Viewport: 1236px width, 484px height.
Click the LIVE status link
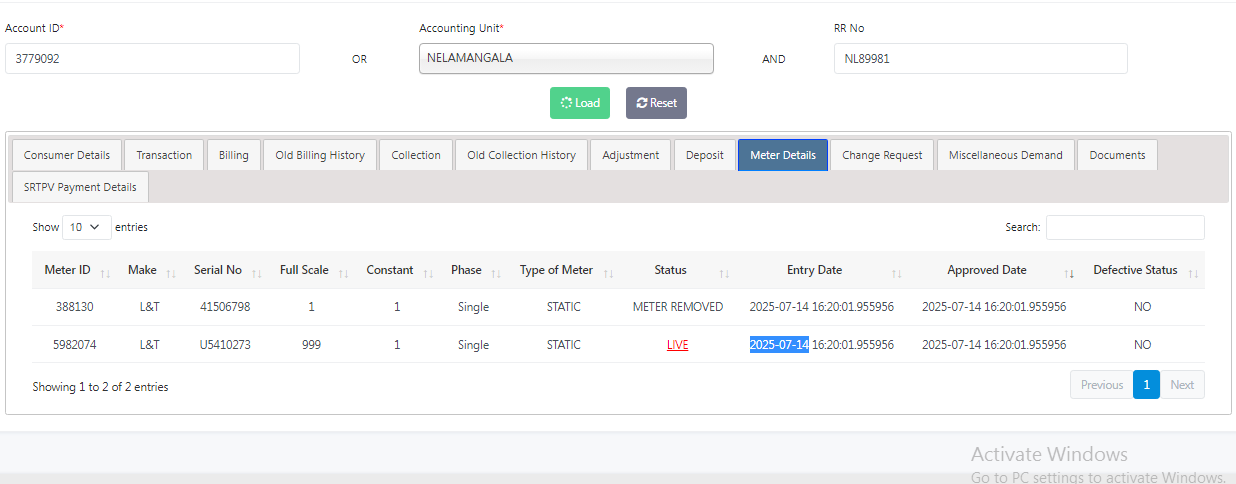tap(678, 345)
